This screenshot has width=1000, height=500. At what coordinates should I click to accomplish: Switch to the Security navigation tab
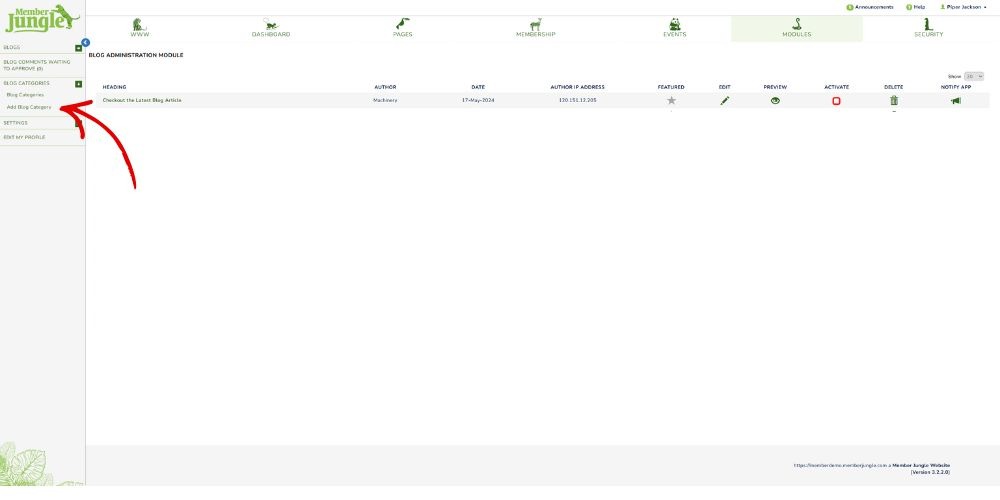927,28
